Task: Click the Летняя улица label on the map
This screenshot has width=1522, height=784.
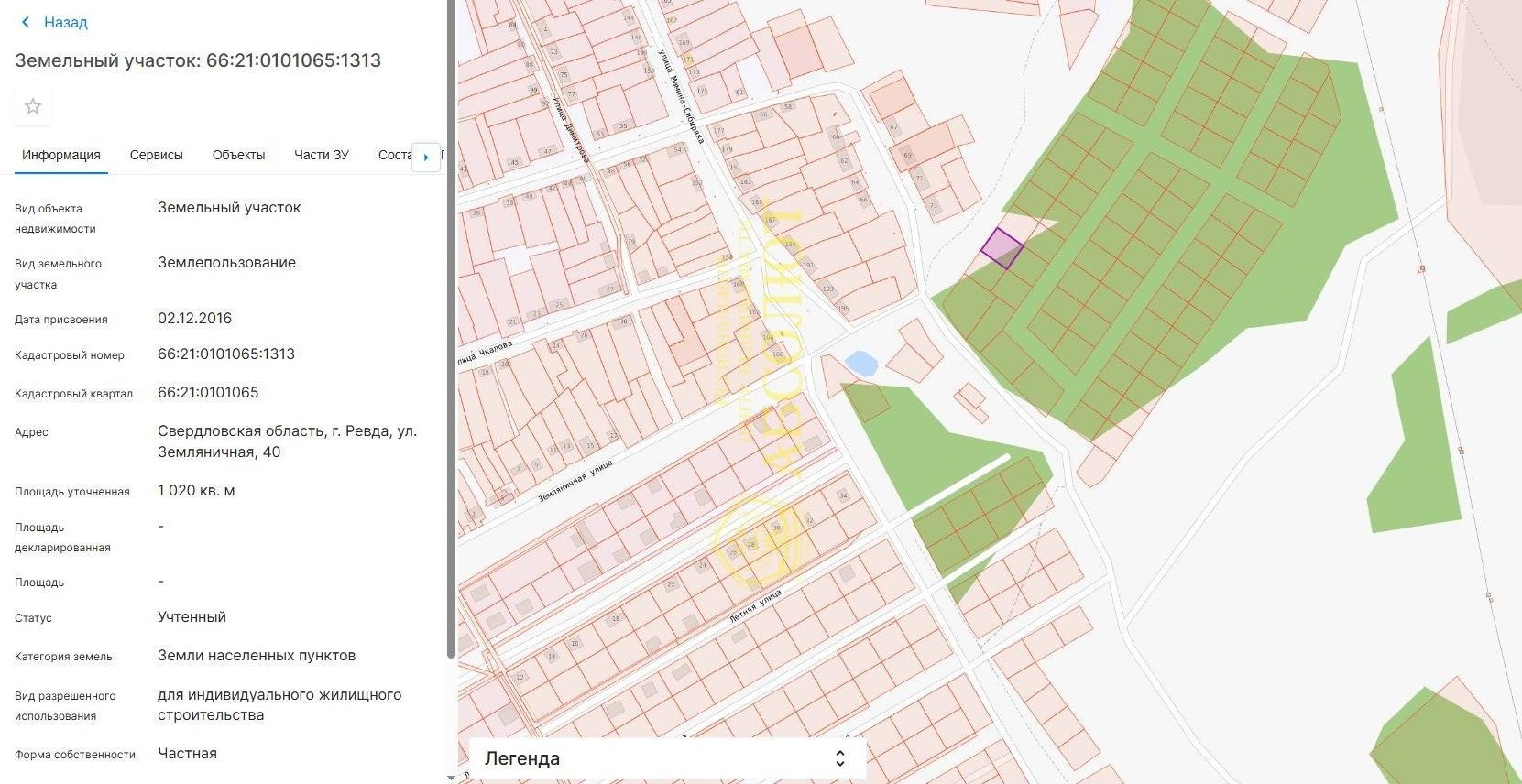Action: [x=755, y=607]
